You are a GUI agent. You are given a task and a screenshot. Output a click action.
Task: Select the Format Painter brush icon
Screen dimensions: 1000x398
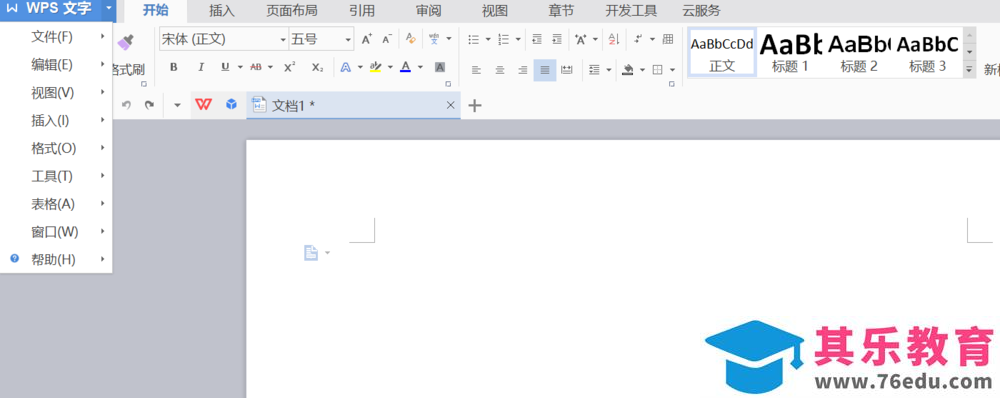point(126,42)
